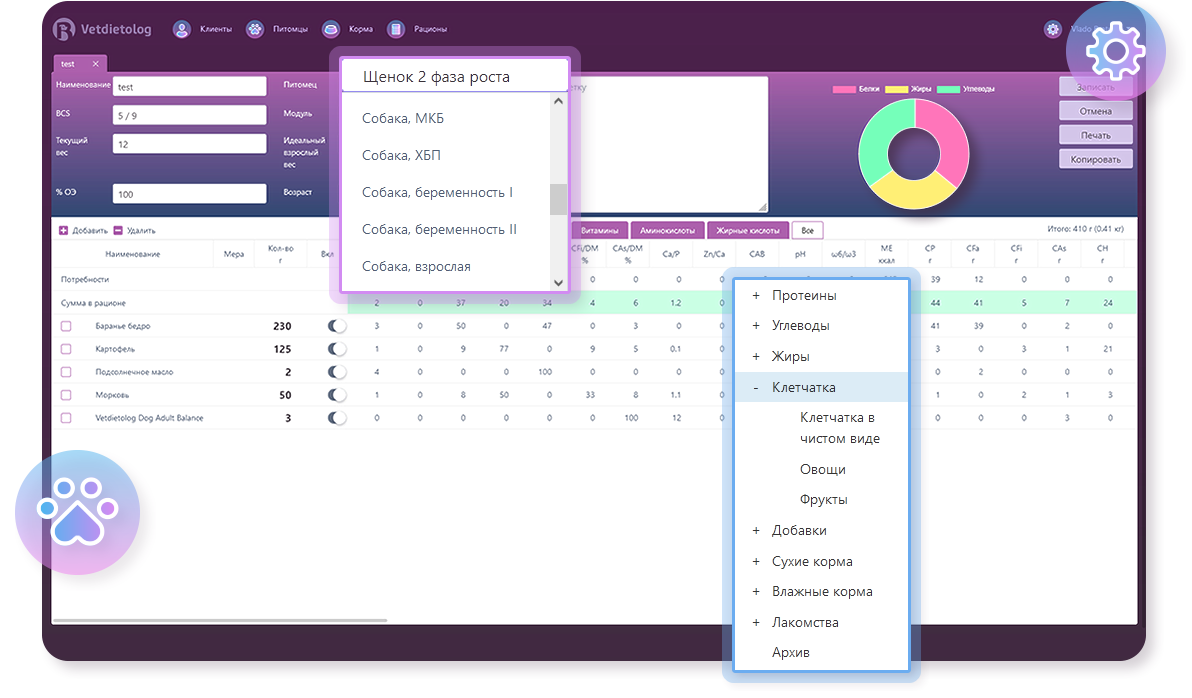Screen dimensions: 1192x698
Task: Click the large settings gear icon
Action: tap(1114, 52)
